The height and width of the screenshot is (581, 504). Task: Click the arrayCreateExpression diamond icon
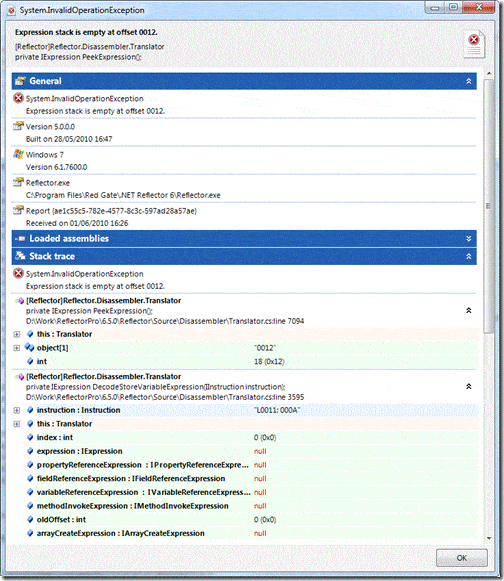(30, 533)
